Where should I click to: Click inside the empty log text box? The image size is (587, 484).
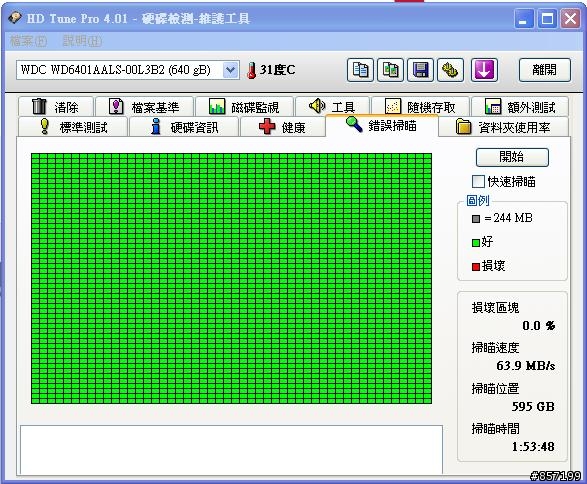[x=231, y=449]
